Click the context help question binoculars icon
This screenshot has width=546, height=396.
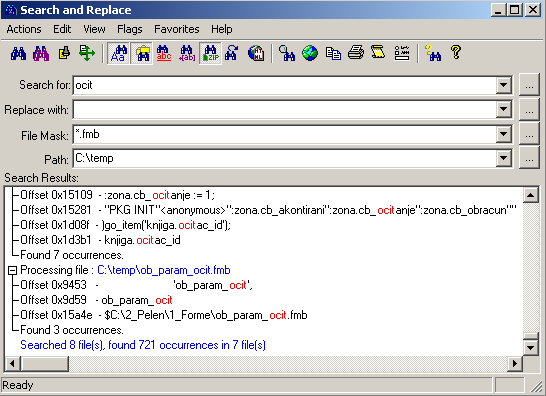[433, 54]
